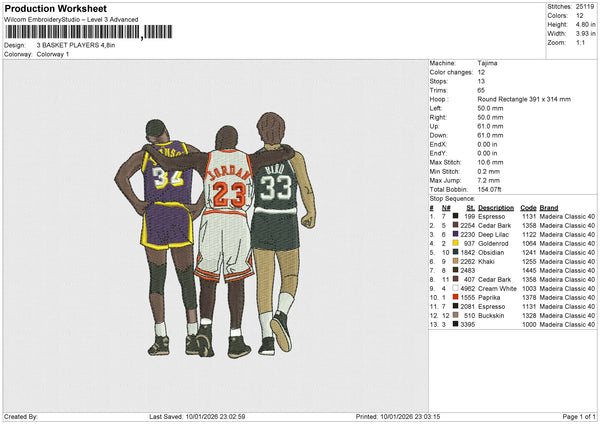Click 'Cedar Bark' in stop row 8

click(494, 280)
